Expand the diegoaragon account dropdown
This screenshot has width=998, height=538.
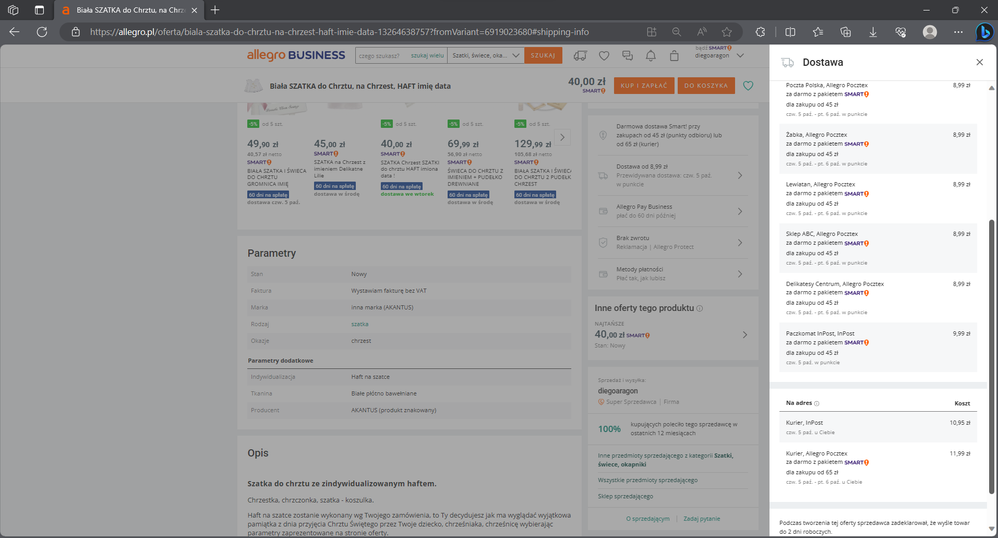click(x=741, y=56)
